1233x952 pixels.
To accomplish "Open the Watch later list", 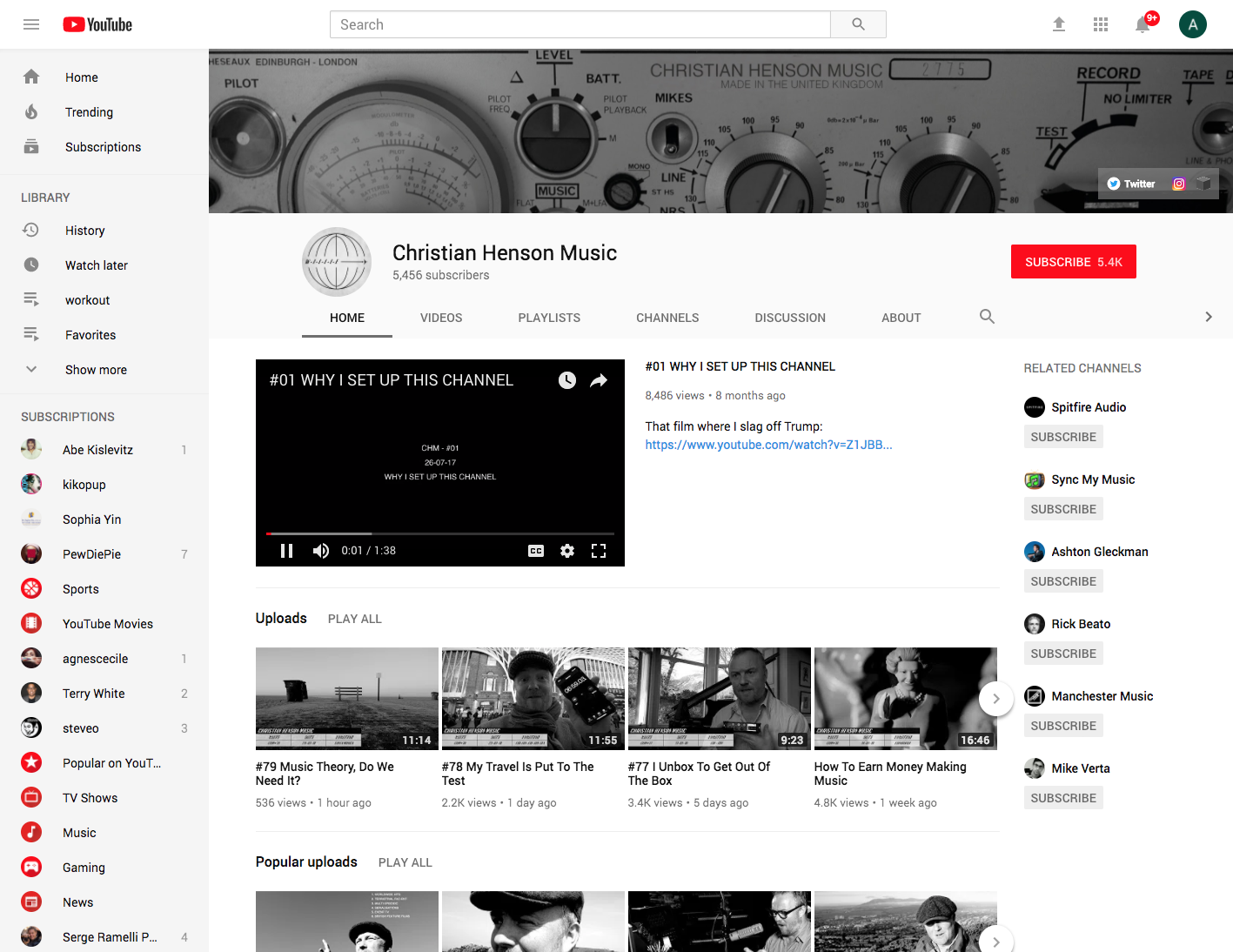I will coord(104,265).
